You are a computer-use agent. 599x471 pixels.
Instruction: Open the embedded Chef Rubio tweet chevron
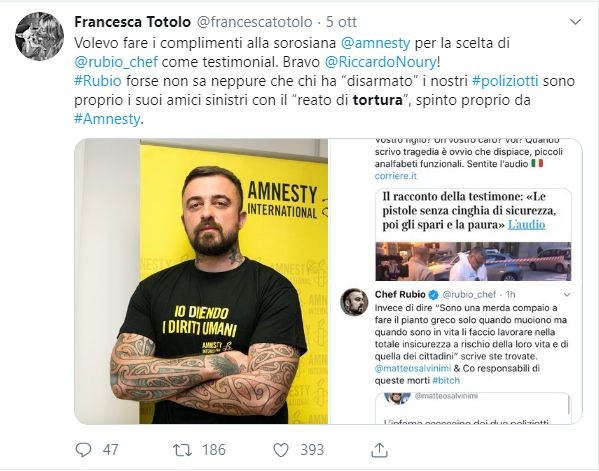click(567, 295)
